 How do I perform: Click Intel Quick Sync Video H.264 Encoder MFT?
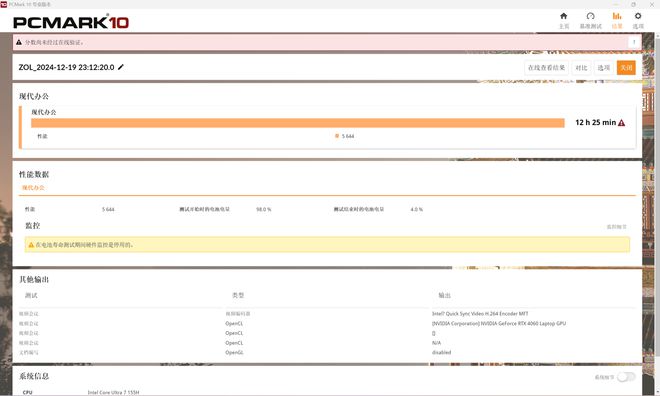point(480,314)
